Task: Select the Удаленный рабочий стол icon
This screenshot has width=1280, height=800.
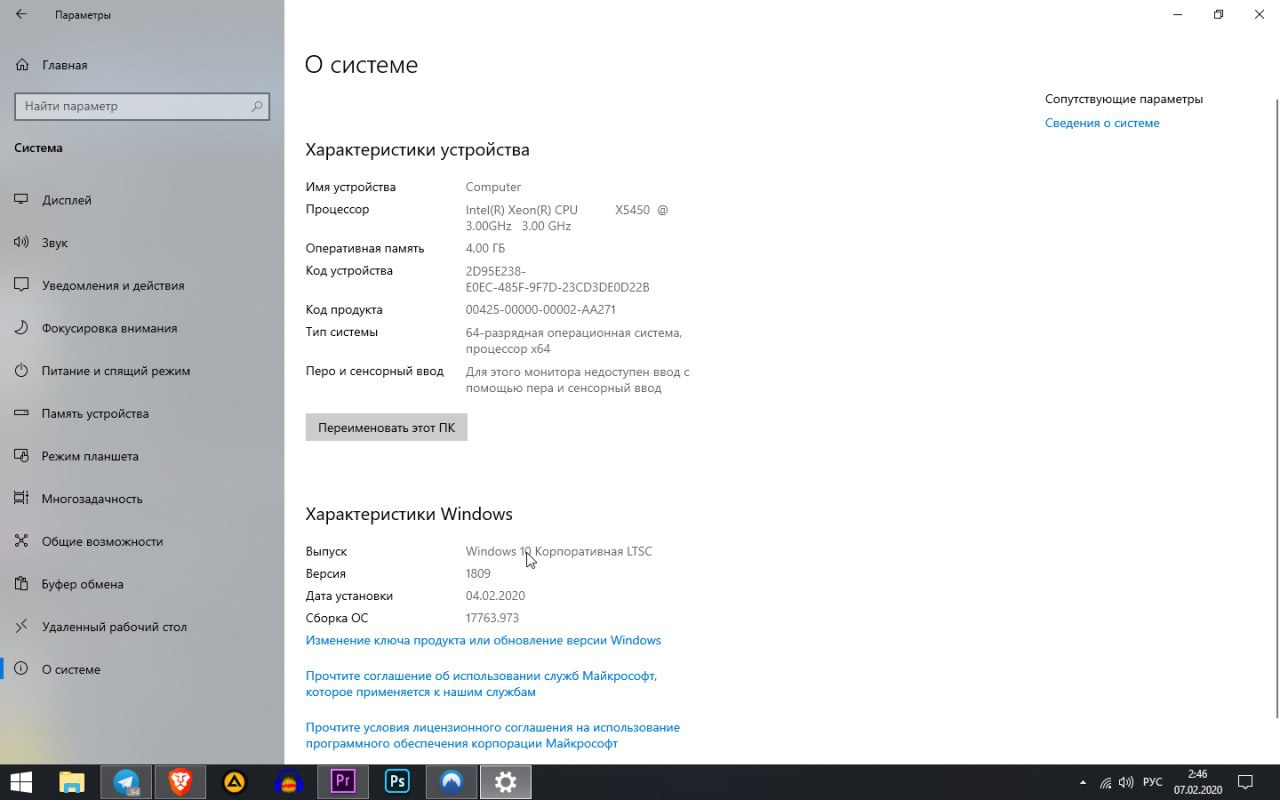Action: coord(21,627)
